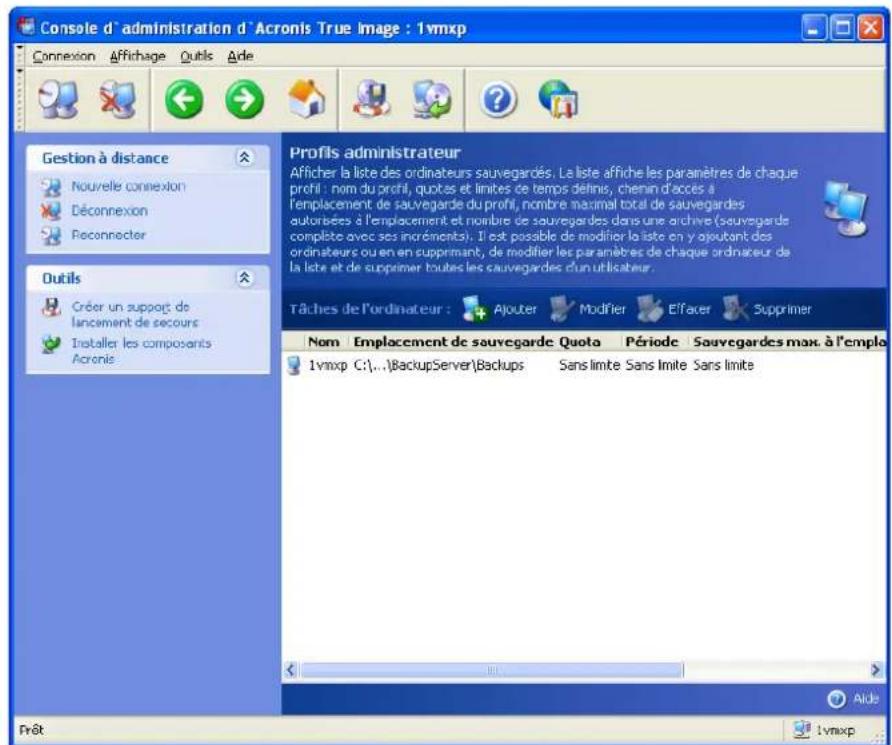
Task: Click the Nouvelle connexion link
Action: 128,187
